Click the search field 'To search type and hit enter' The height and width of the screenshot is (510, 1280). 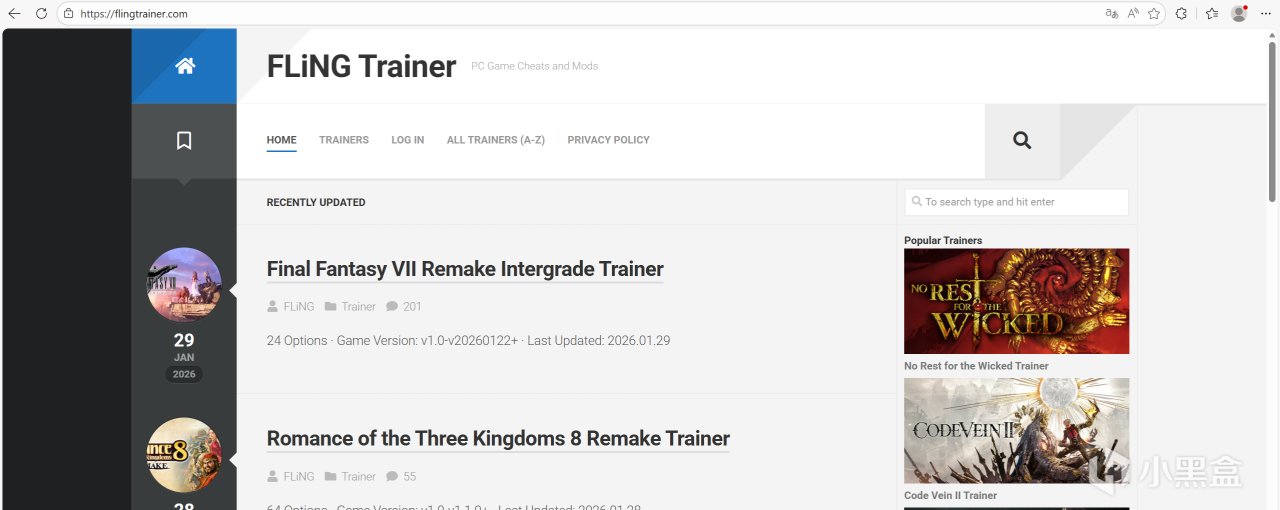pos(1016,202)
